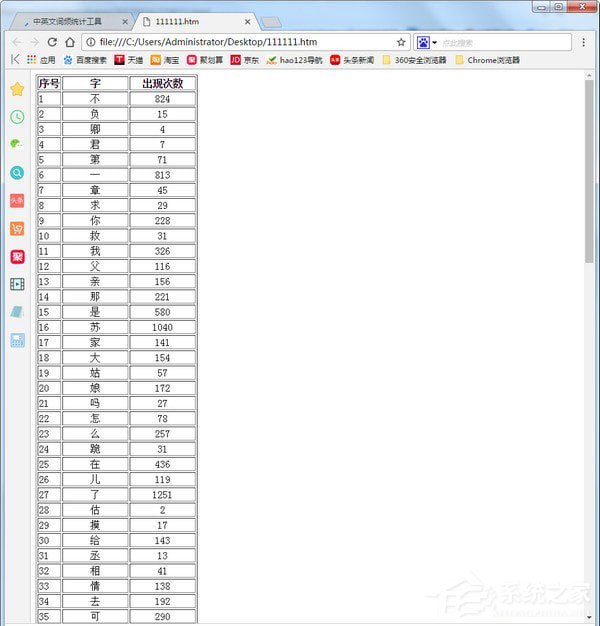Open the 京东 bookmark
Screen dimensions: 600x626
[244, 60]
